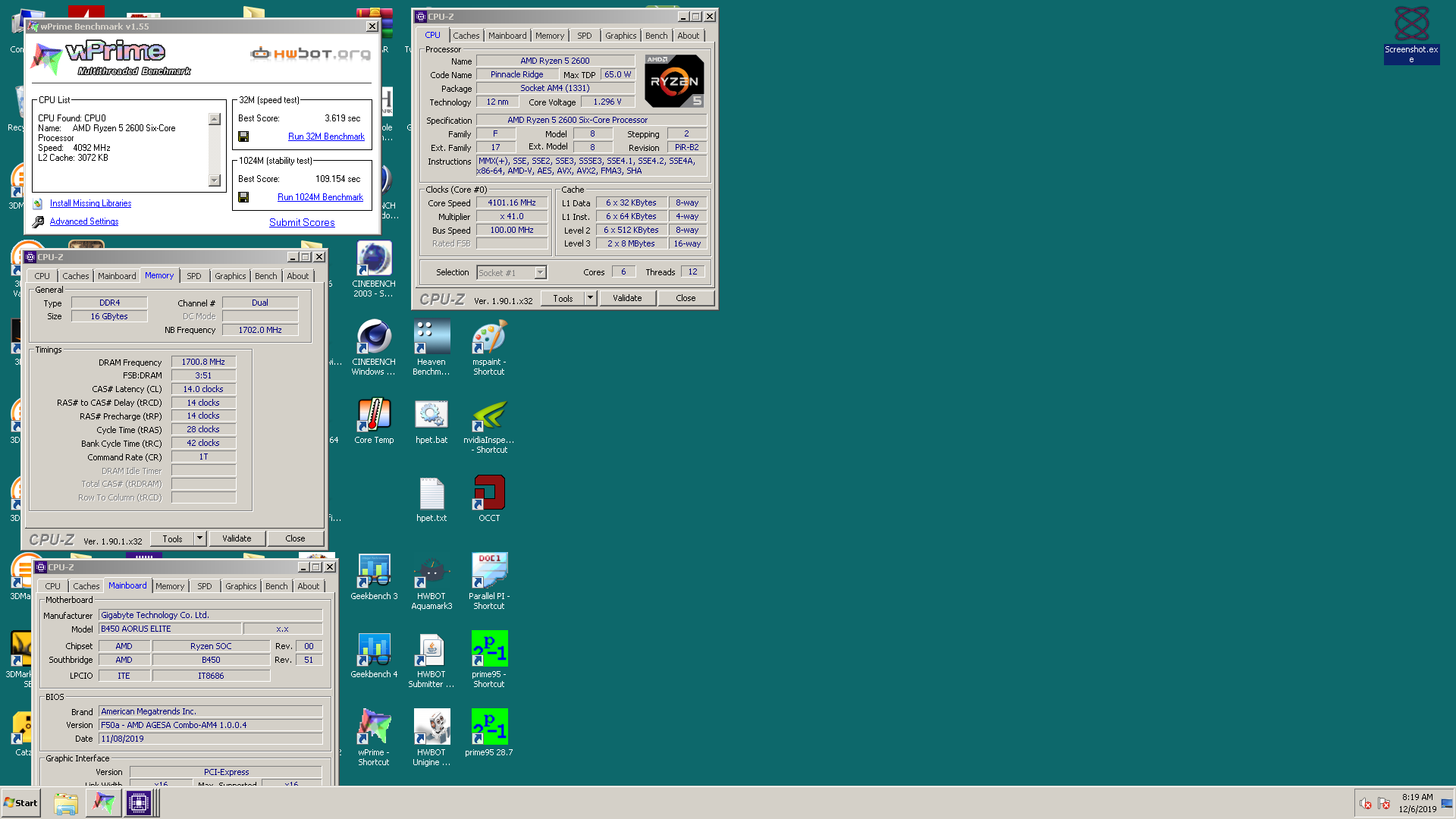This screenshot has width=1456, height=819.
Task: Click down arrow on wPrime CPU List scrollbar
Action: tap(215, 180)
